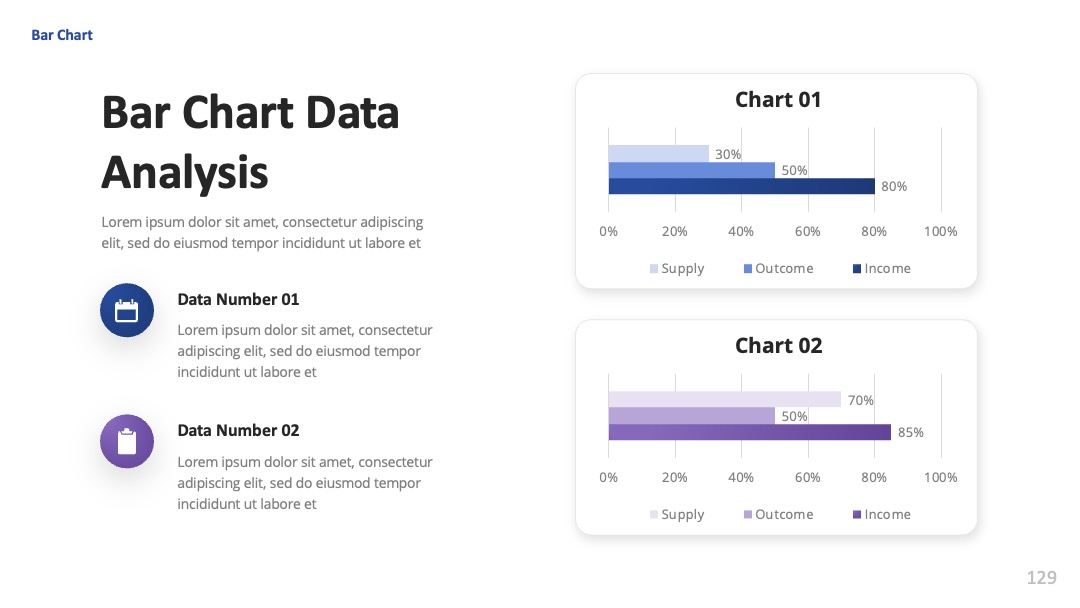Viewport: 1080px width, 608px height.
Task: Click the Bar Chart header label
Action: (62, 35)
